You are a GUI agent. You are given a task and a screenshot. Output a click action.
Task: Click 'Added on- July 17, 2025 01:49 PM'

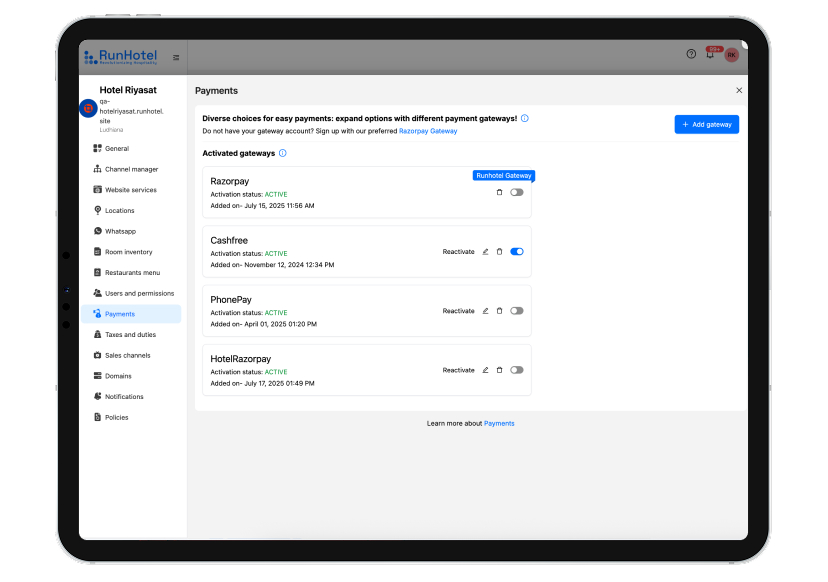coord(262,383)
